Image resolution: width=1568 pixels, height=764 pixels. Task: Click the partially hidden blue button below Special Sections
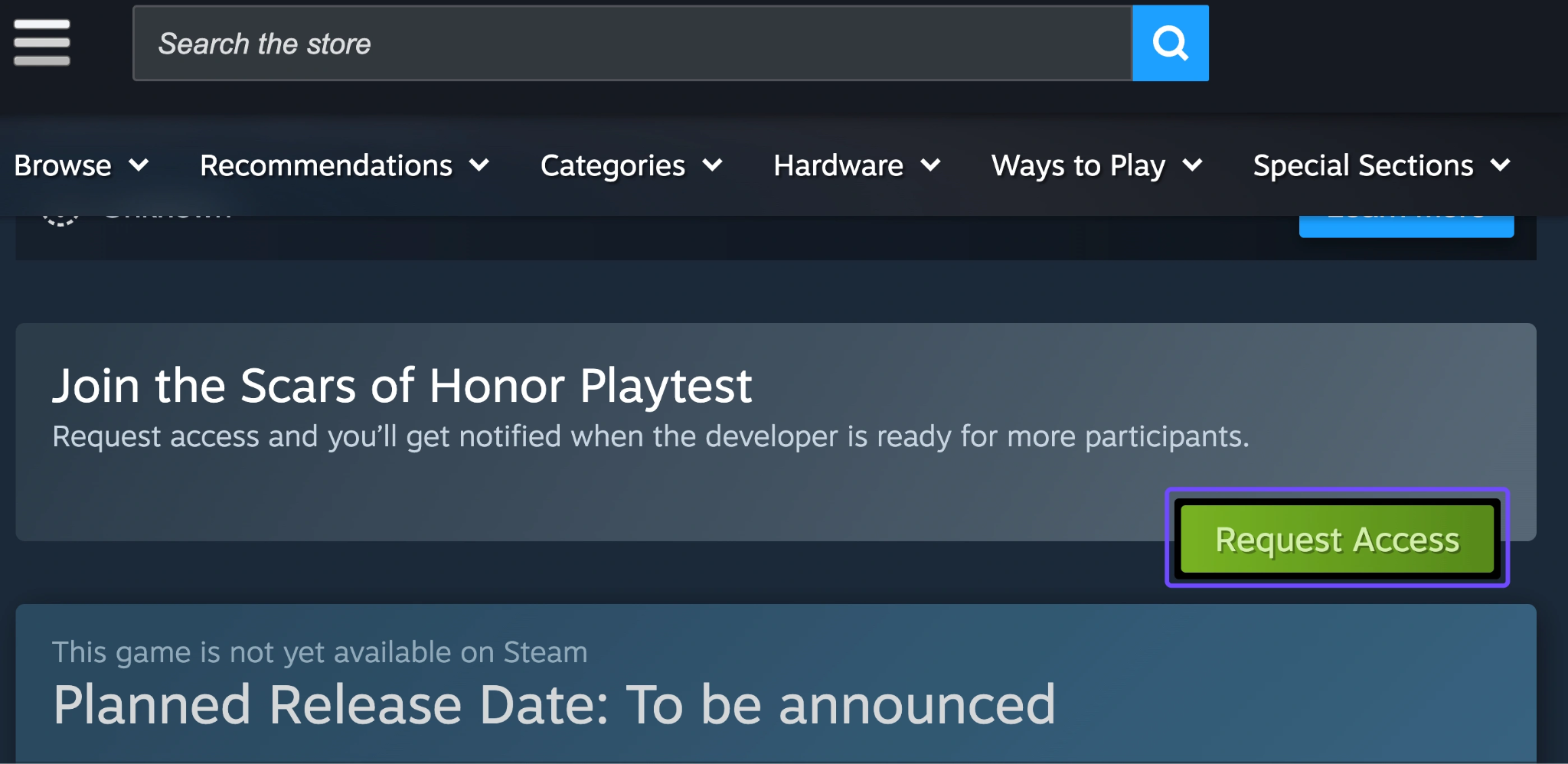[1406, 227]
